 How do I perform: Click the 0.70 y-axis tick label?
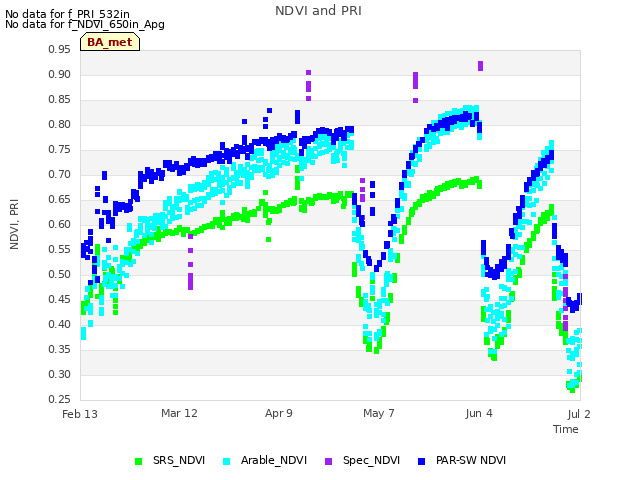pos(60,175)
